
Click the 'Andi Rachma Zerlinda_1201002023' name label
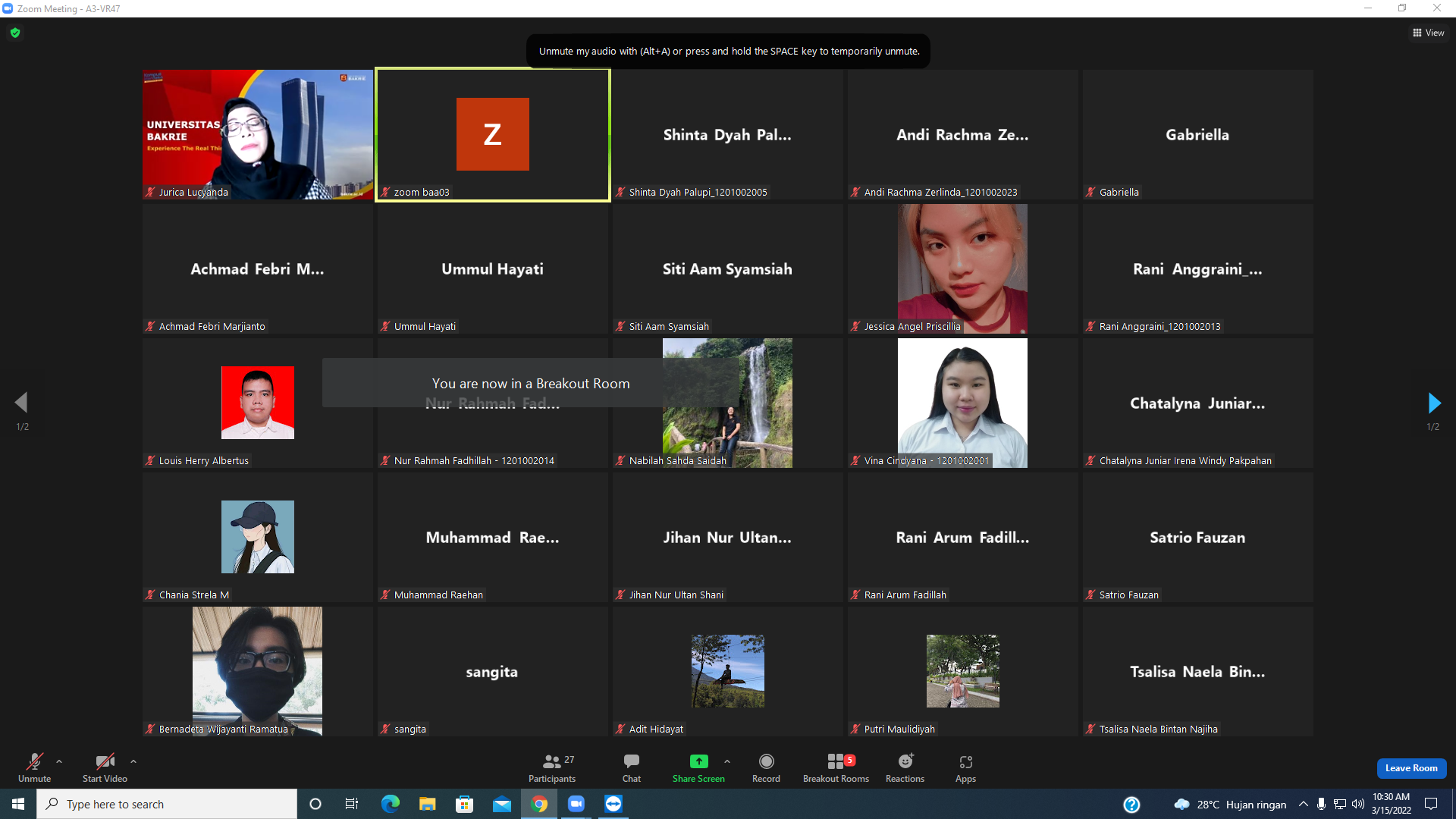940,193
